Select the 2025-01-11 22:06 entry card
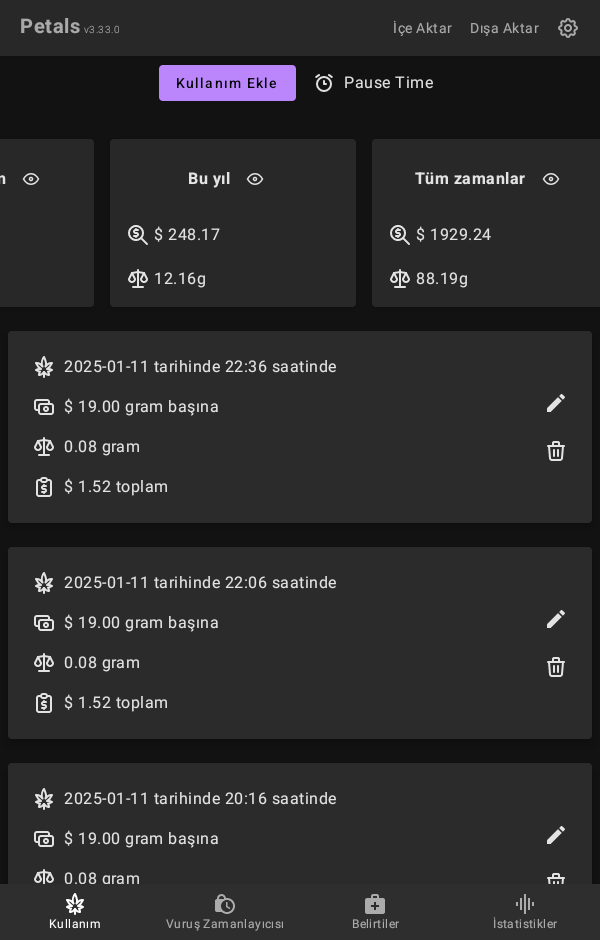 click(x=300, y=643)
